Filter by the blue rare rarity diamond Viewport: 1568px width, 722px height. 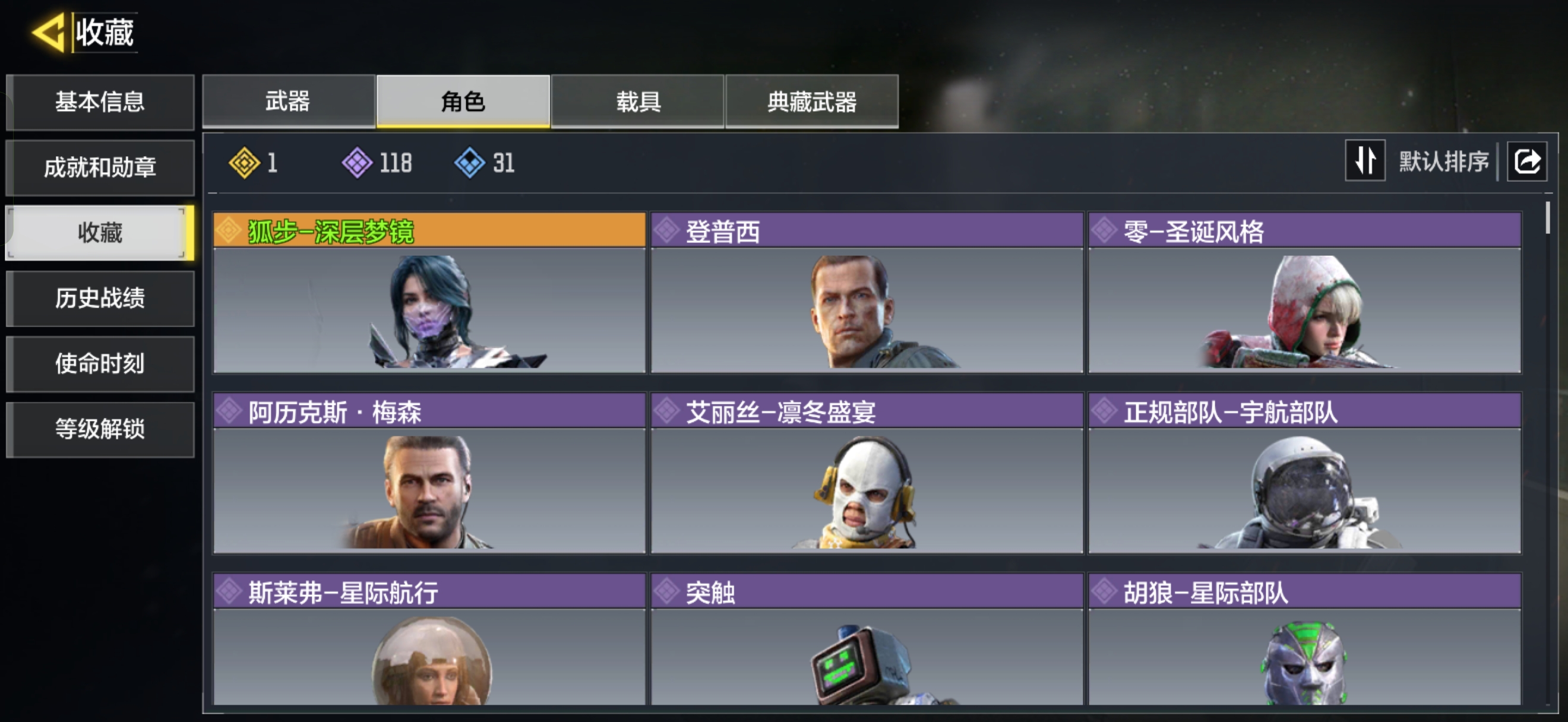point(469,163)
